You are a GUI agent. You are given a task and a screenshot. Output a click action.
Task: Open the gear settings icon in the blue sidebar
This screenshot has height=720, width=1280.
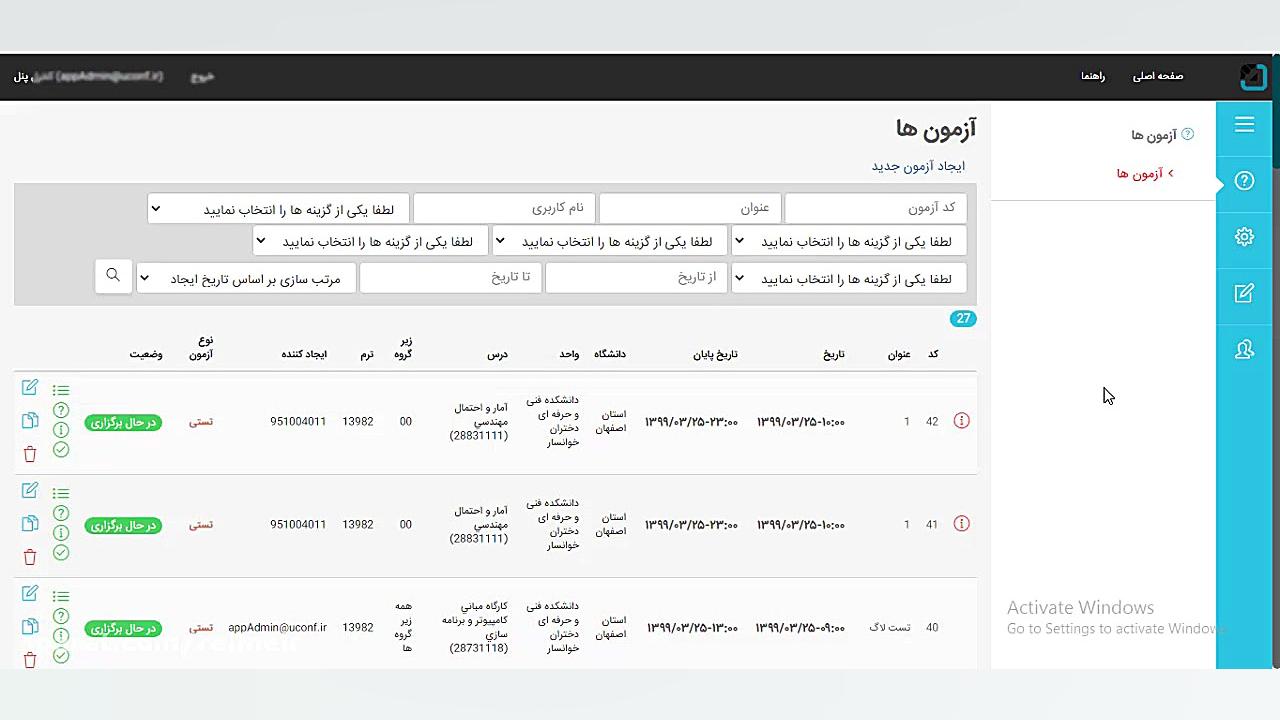(1244, 237)
